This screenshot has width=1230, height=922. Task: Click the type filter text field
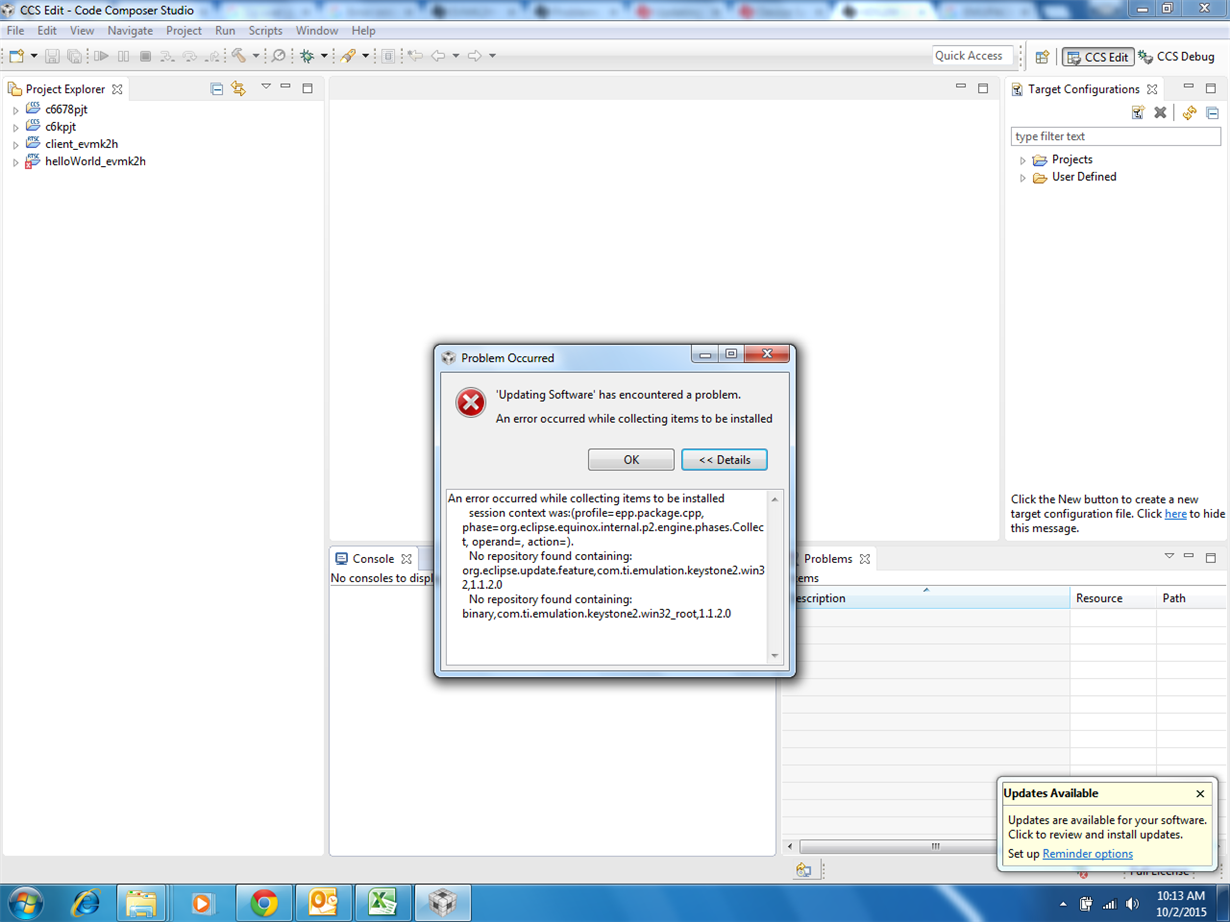(1115, 137)
